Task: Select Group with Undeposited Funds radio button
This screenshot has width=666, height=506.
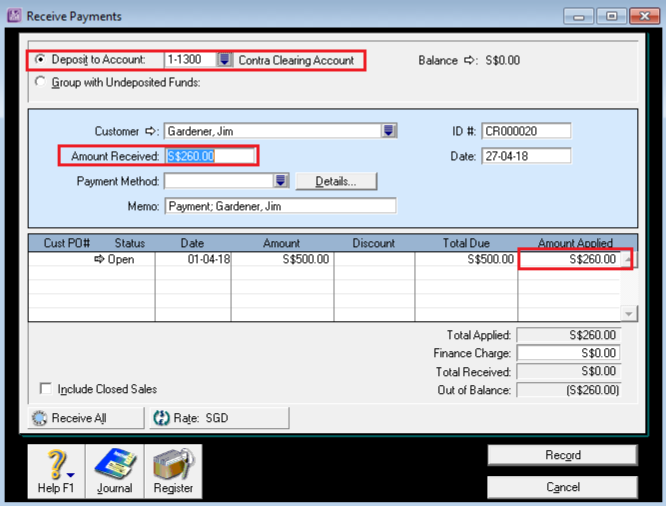Action: 40,82
